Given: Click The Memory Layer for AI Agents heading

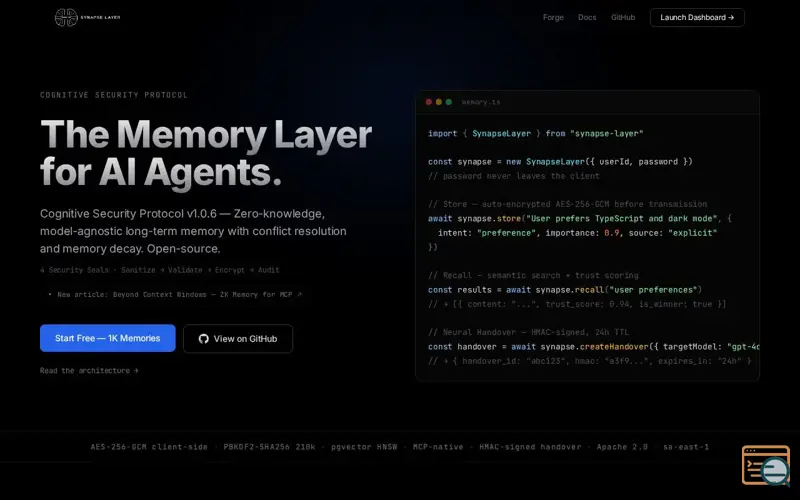Looking at the screenshot, I should 206,153.
